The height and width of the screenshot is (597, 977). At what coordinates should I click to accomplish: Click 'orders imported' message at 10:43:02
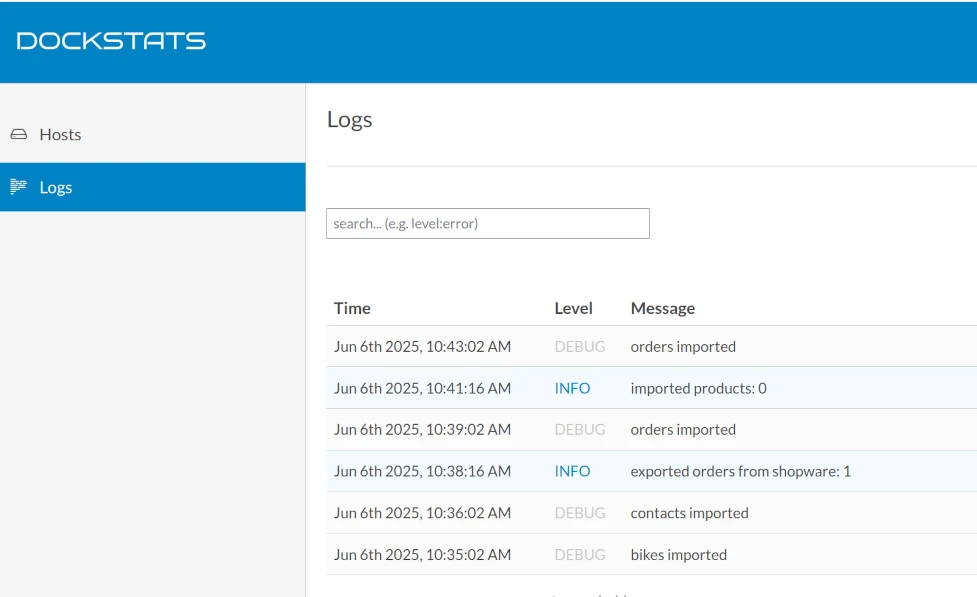coord(683,346)
